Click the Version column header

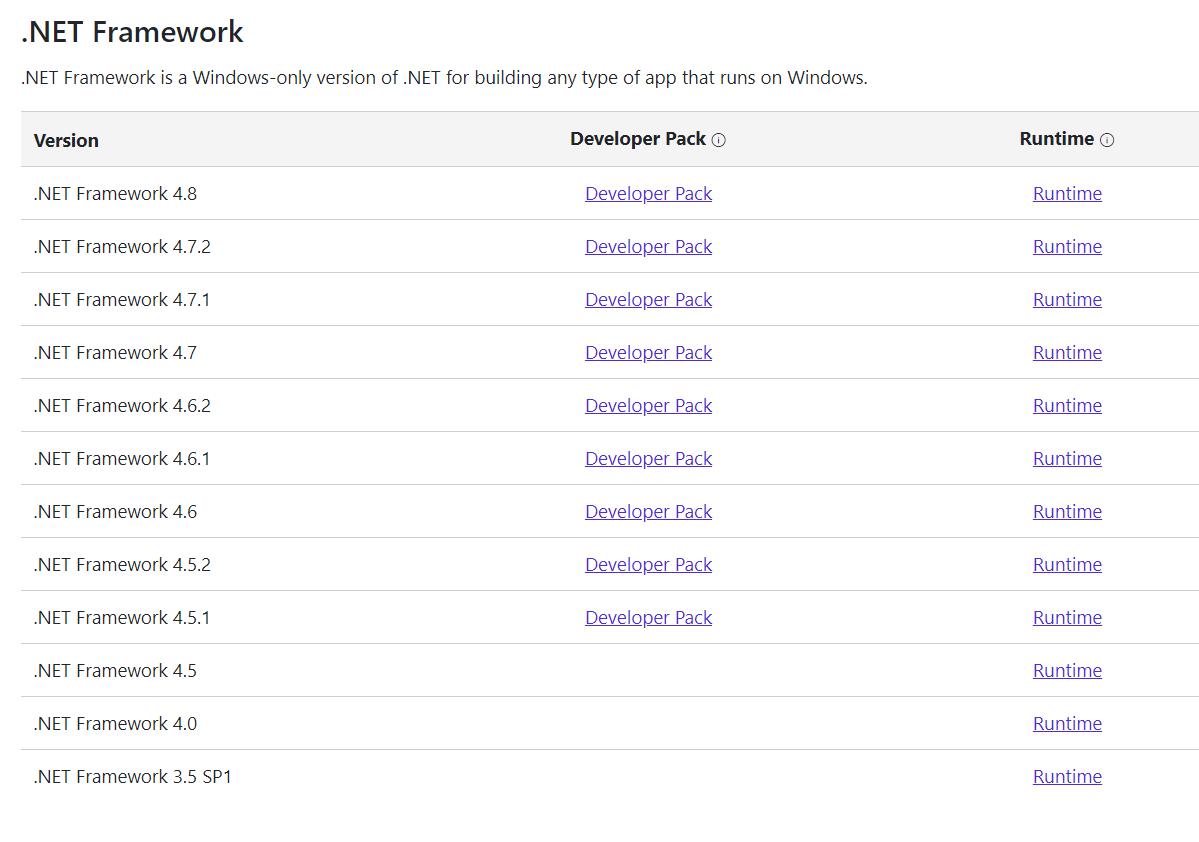click(67, 141)
